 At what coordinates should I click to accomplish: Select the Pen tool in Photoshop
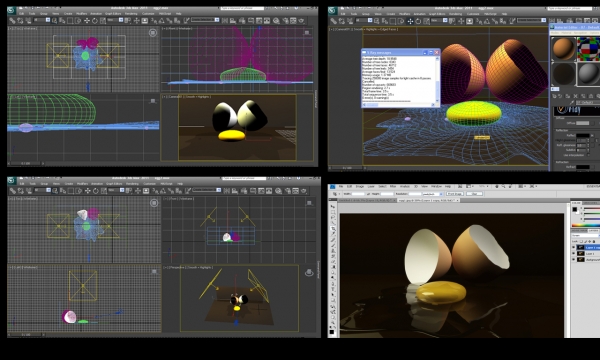pyautogui.click(x=333, y=284)
